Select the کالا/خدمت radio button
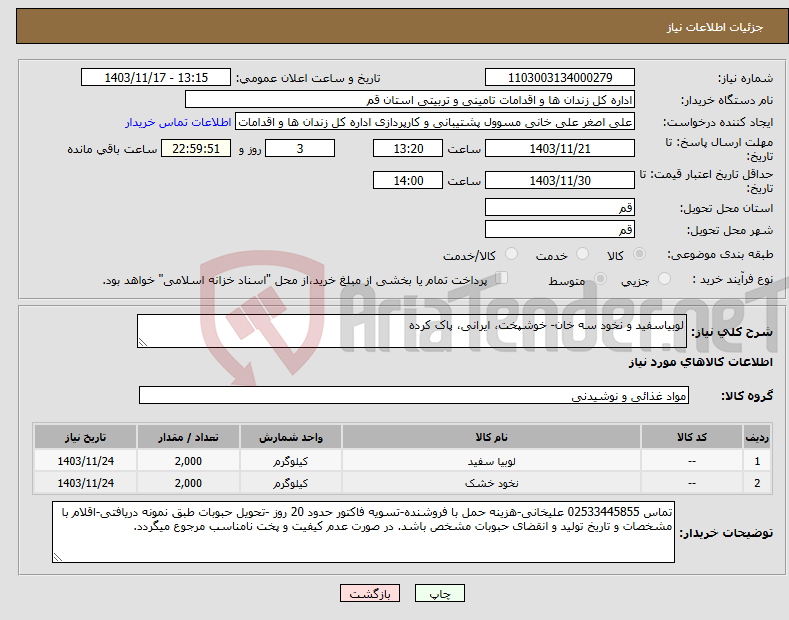 pyautogui.click(x=511, y=254)
